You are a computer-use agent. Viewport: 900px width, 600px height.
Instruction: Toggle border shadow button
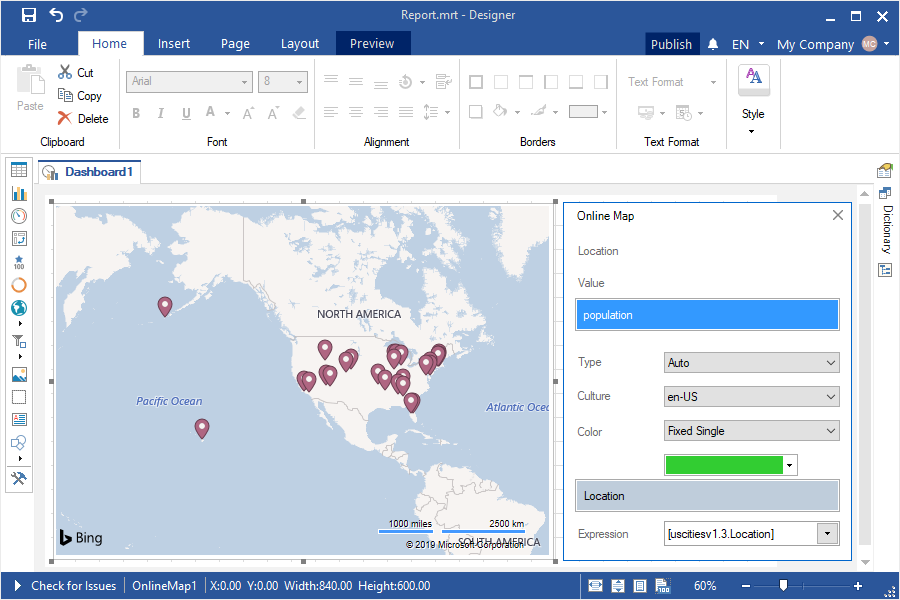coord(476,111)
